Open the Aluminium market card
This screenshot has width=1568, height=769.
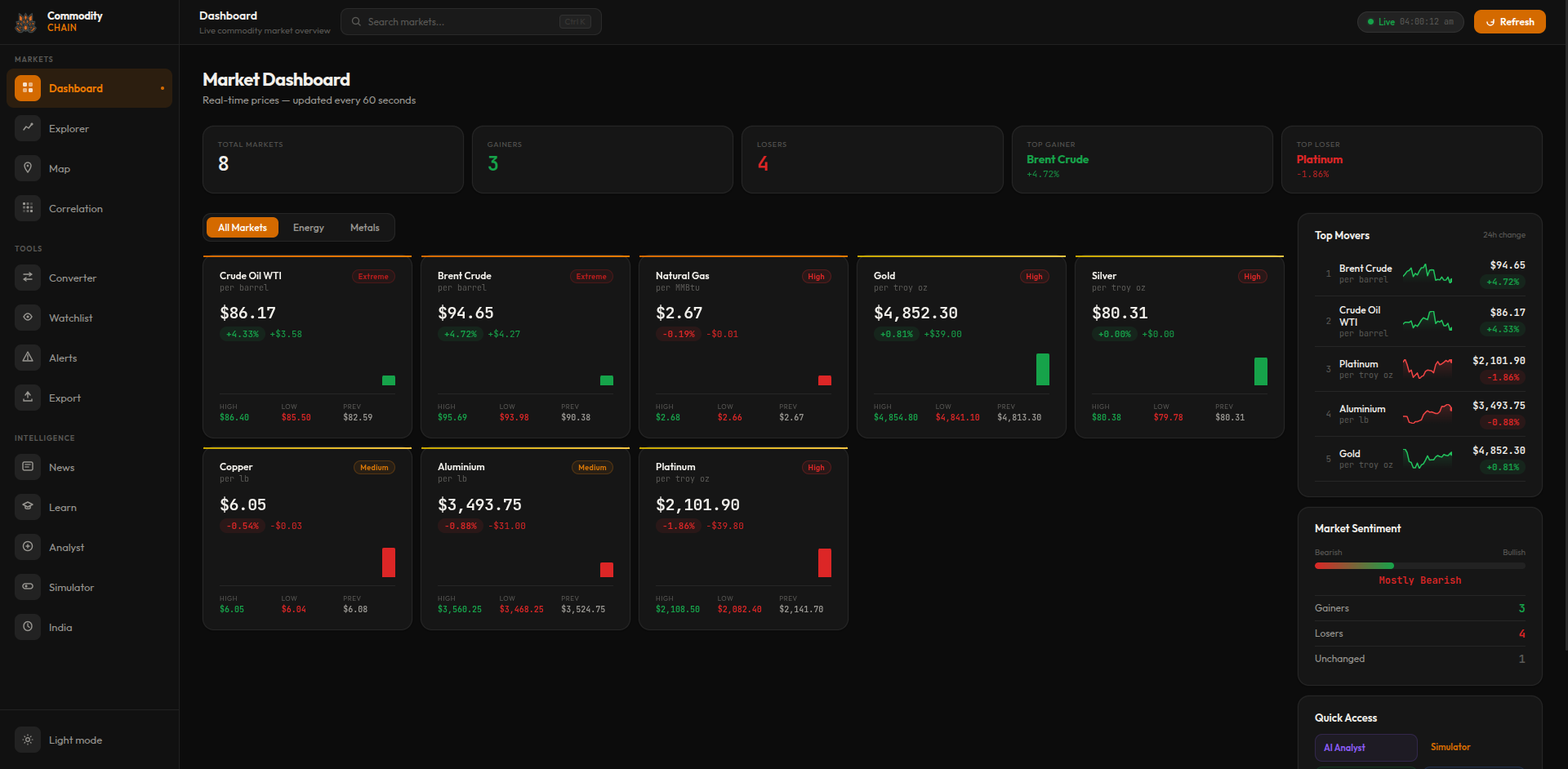(525, 539)
